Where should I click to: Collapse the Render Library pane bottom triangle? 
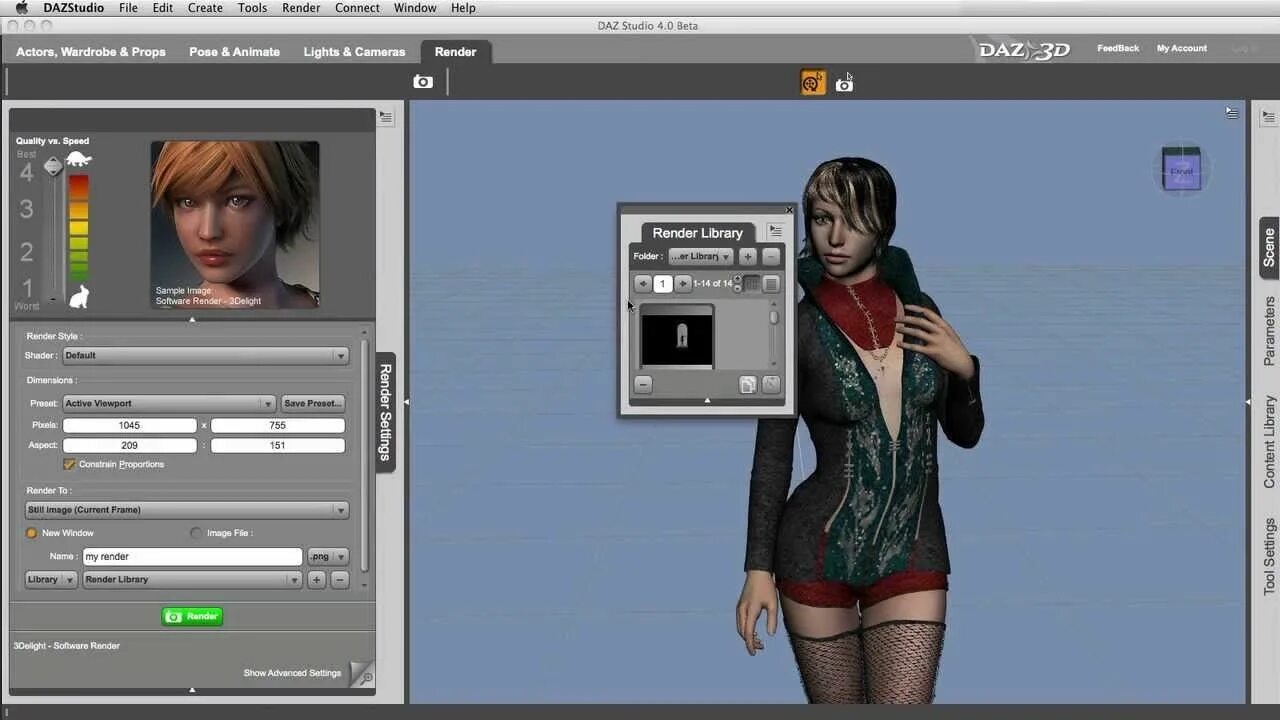(x=707, y=401)
